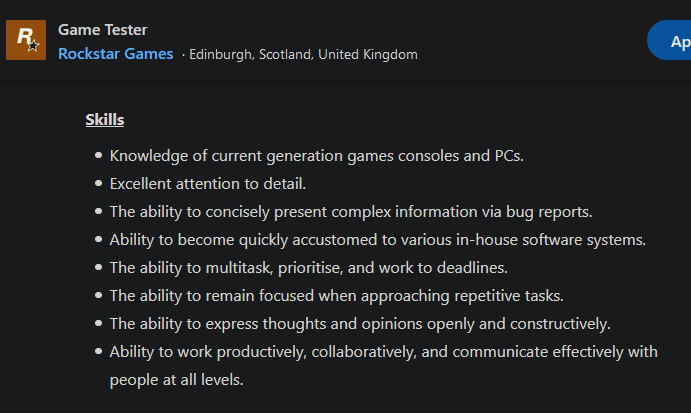Click the in-house software systems line
This screenshot has height=413, width=691.
(x=377, y=240)
